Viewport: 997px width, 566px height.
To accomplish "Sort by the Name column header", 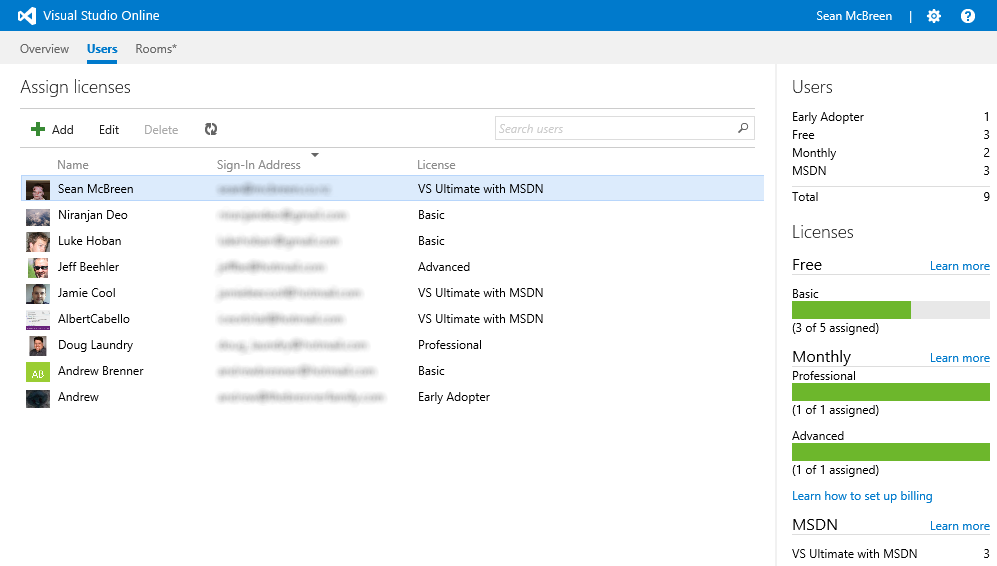I will click(72, 165).
